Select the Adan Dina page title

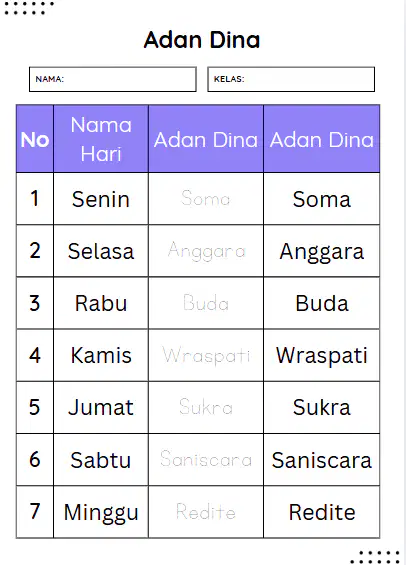coord(202,40)
